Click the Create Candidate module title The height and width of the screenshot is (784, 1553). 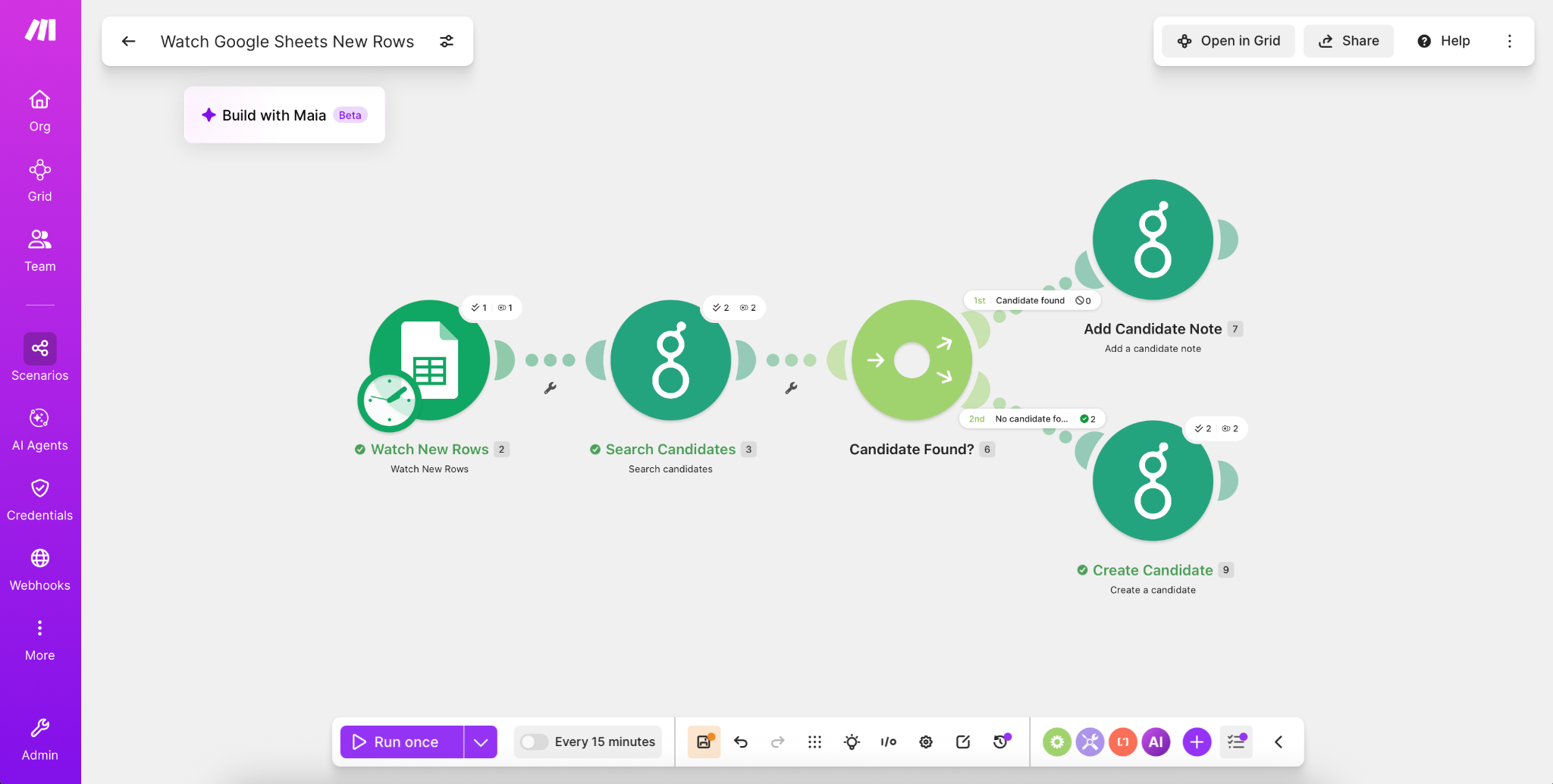pos(1153,569)
